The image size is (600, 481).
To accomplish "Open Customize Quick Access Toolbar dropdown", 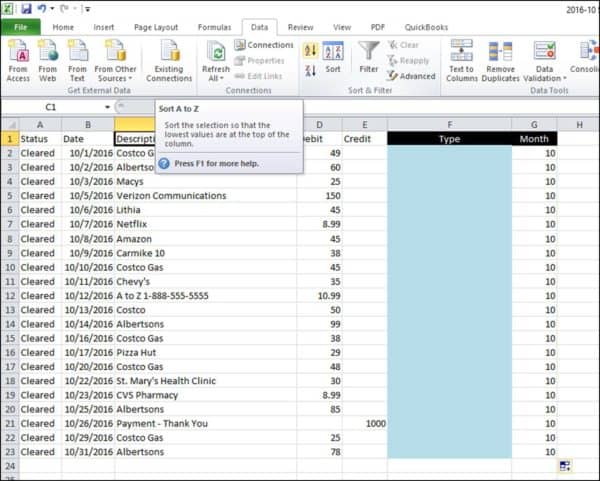I will (88, 9).
